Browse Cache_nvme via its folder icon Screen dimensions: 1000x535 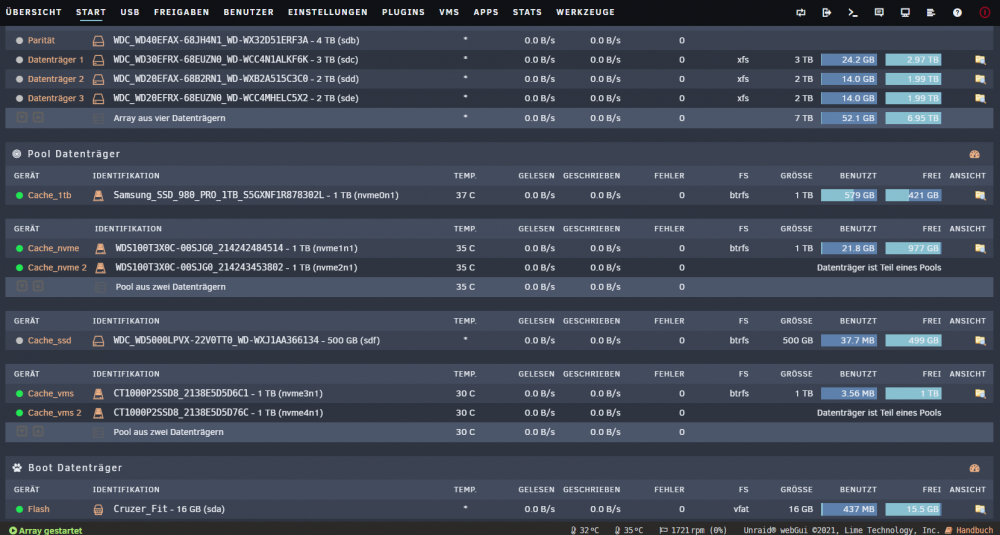[x=980, y=248]
